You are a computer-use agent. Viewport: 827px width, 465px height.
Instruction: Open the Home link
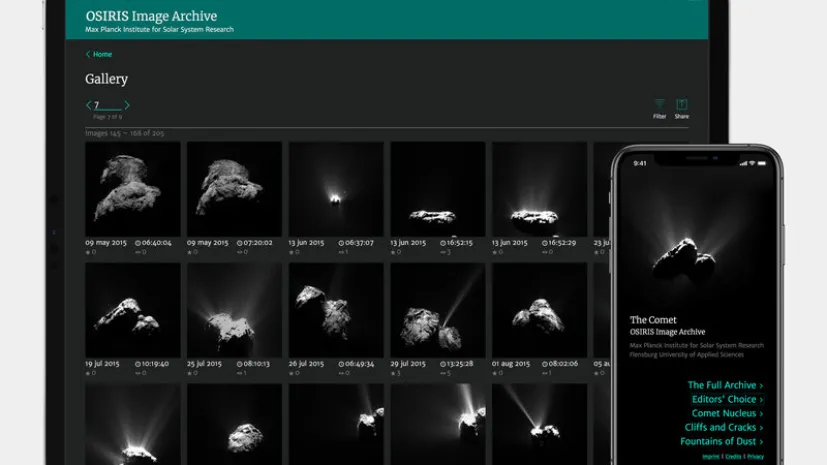pyautogui.click(x=102, y=54)
